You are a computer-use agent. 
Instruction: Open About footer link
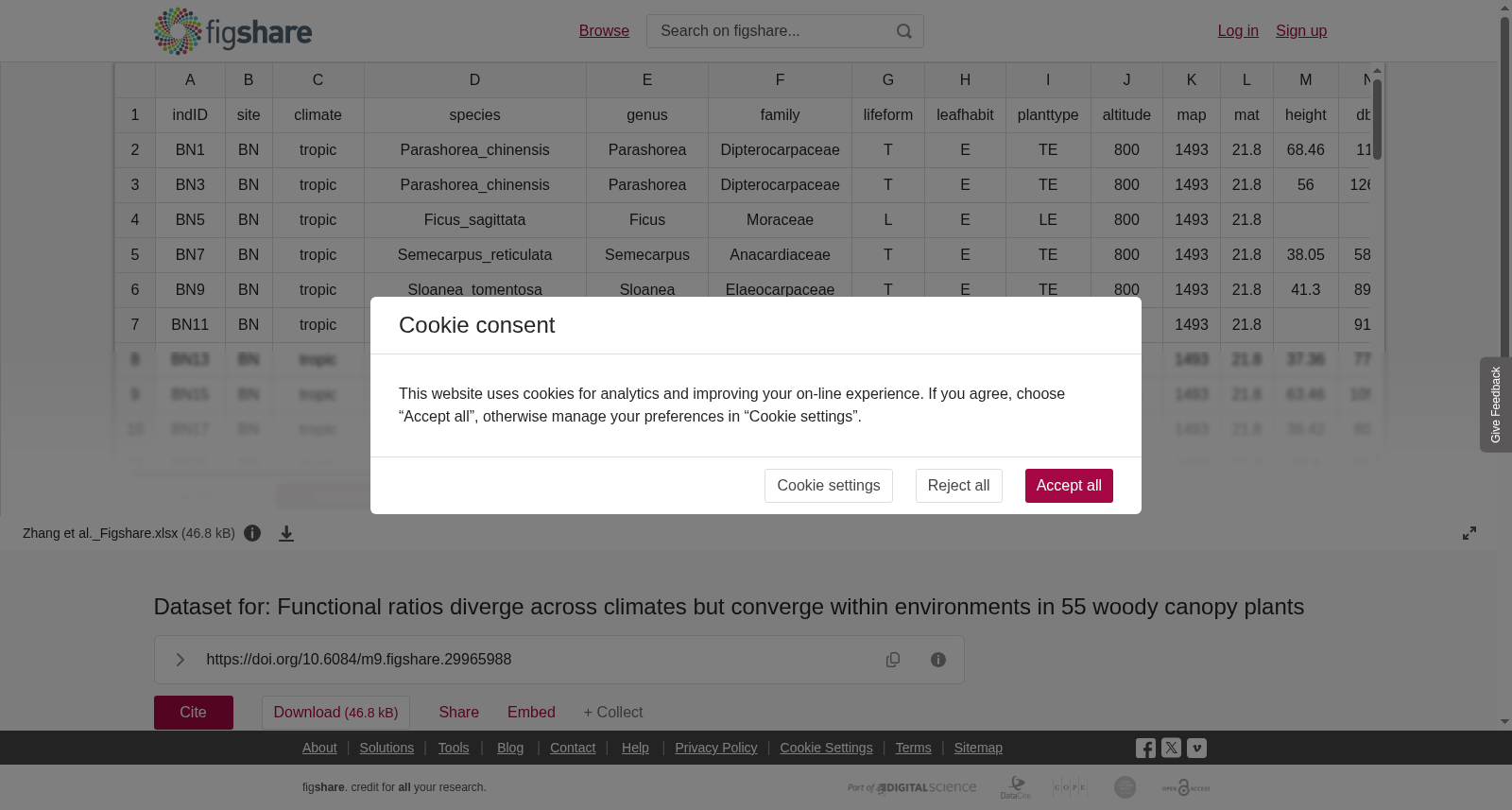pos(319,748)
